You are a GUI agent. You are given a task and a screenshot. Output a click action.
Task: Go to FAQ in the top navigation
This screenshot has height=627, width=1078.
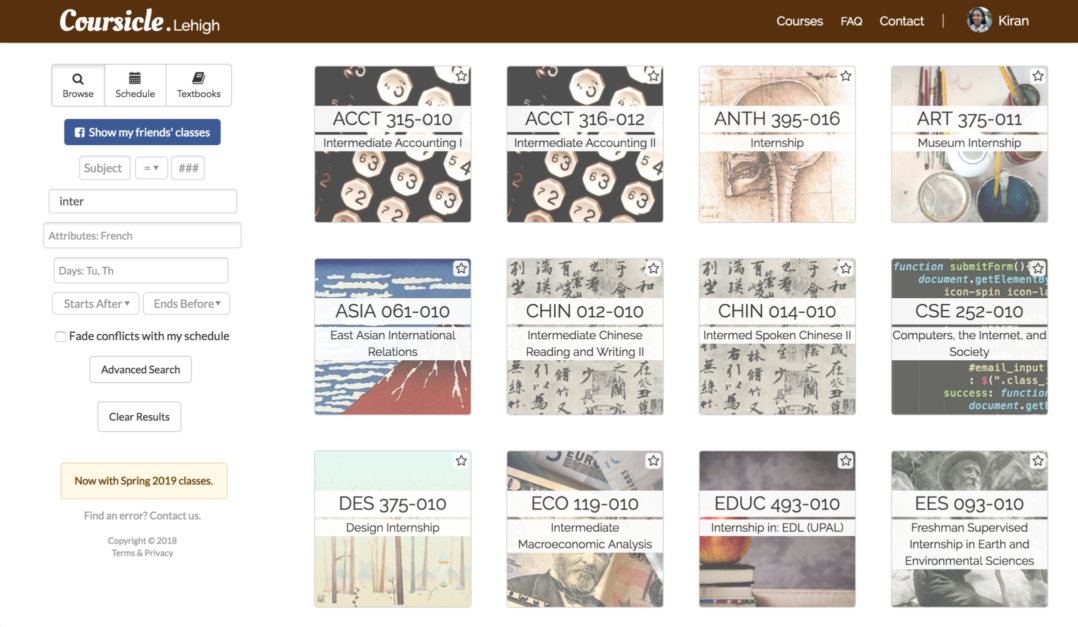point(851,21)
